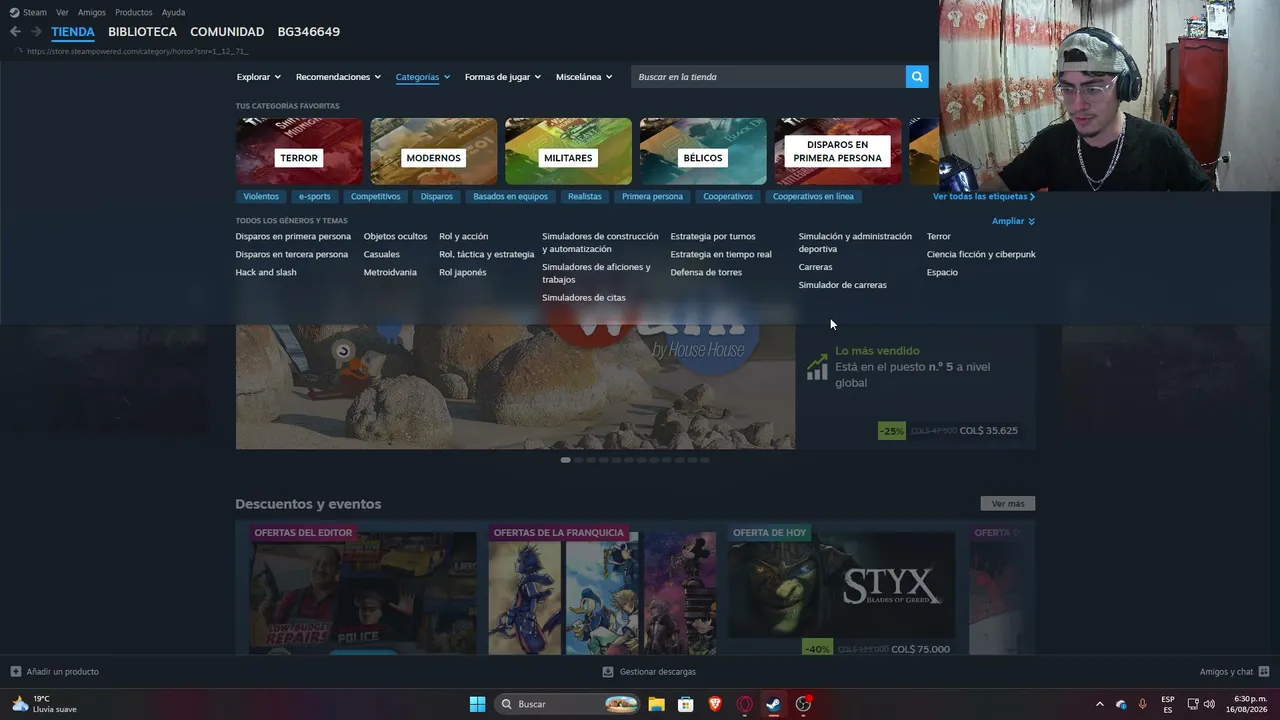Open the Ayuda menu

click(173, 12)
